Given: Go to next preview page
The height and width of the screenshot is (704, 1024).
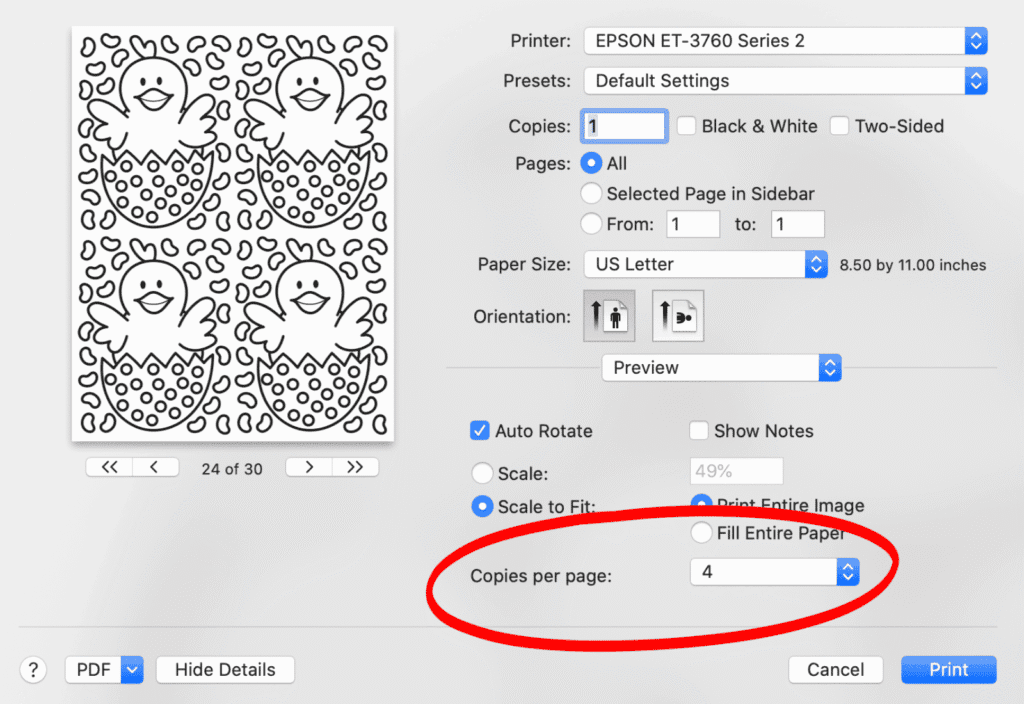Looking at the screenshot, I should [x=309, y=467].
